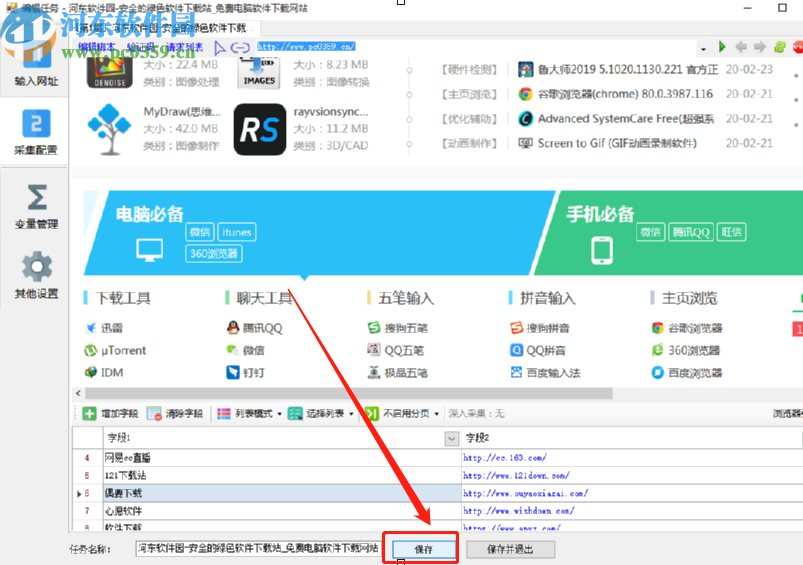The image size is (803, 565).
Task: Click the IDM download tool icon
Action: point(91,372)
